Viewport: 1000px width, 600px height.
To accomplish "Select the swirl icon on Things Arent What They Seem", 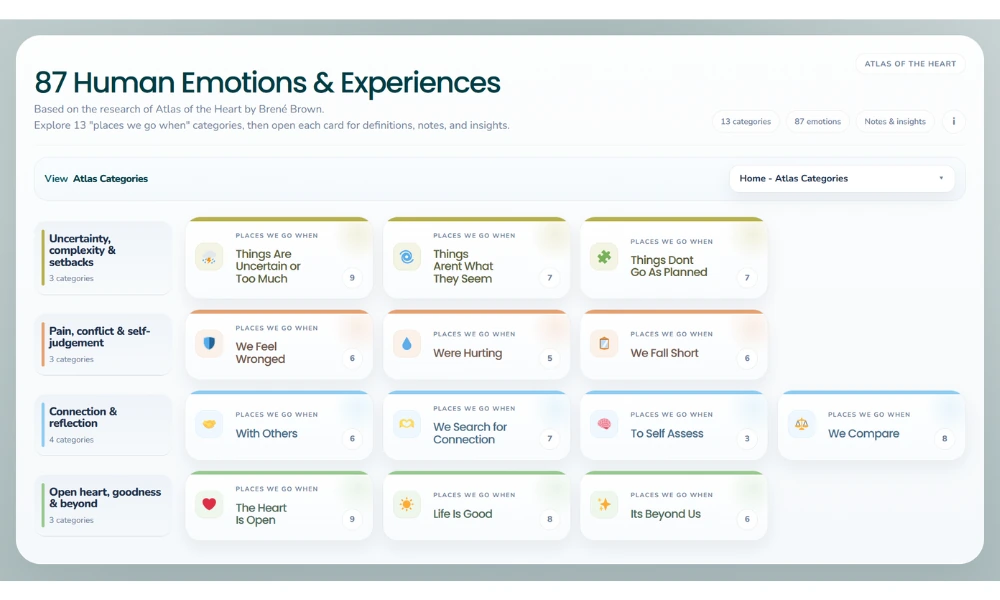I will [x=406, y=258].
